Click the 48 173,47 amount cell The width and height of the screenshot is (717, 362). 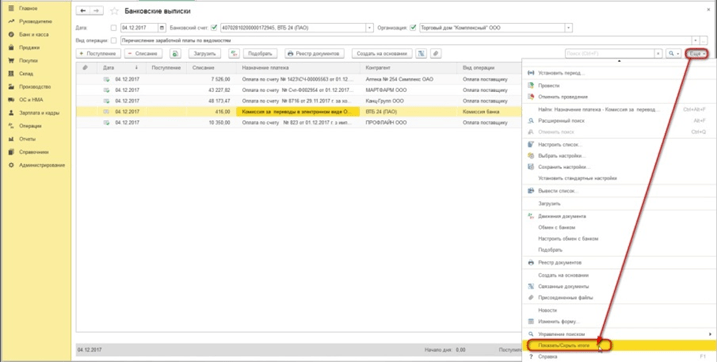(x=212, y=101)
